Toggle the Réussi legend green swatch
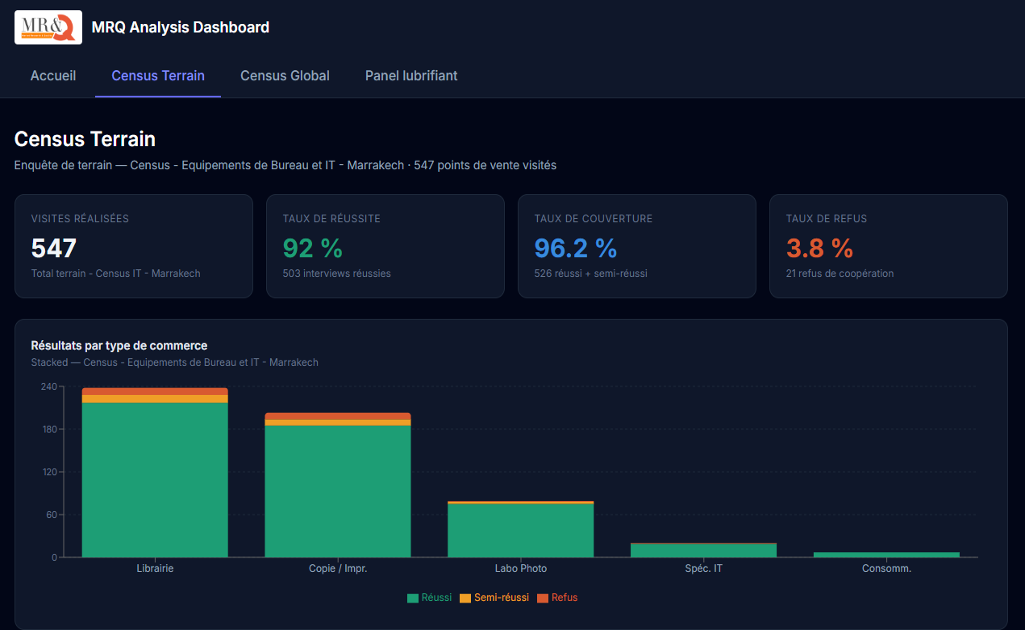 click(x=413, y=598)
